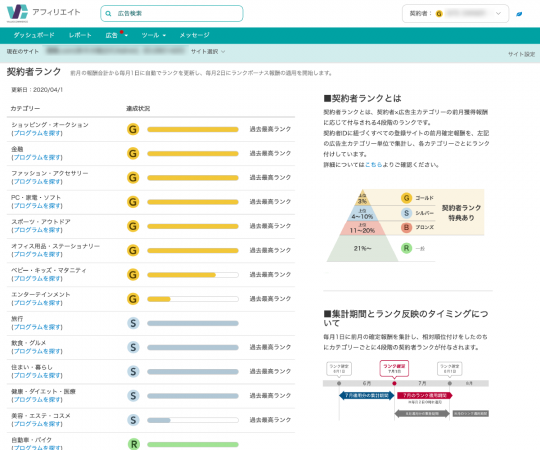Open the メッセージ menu

(194, 35)
